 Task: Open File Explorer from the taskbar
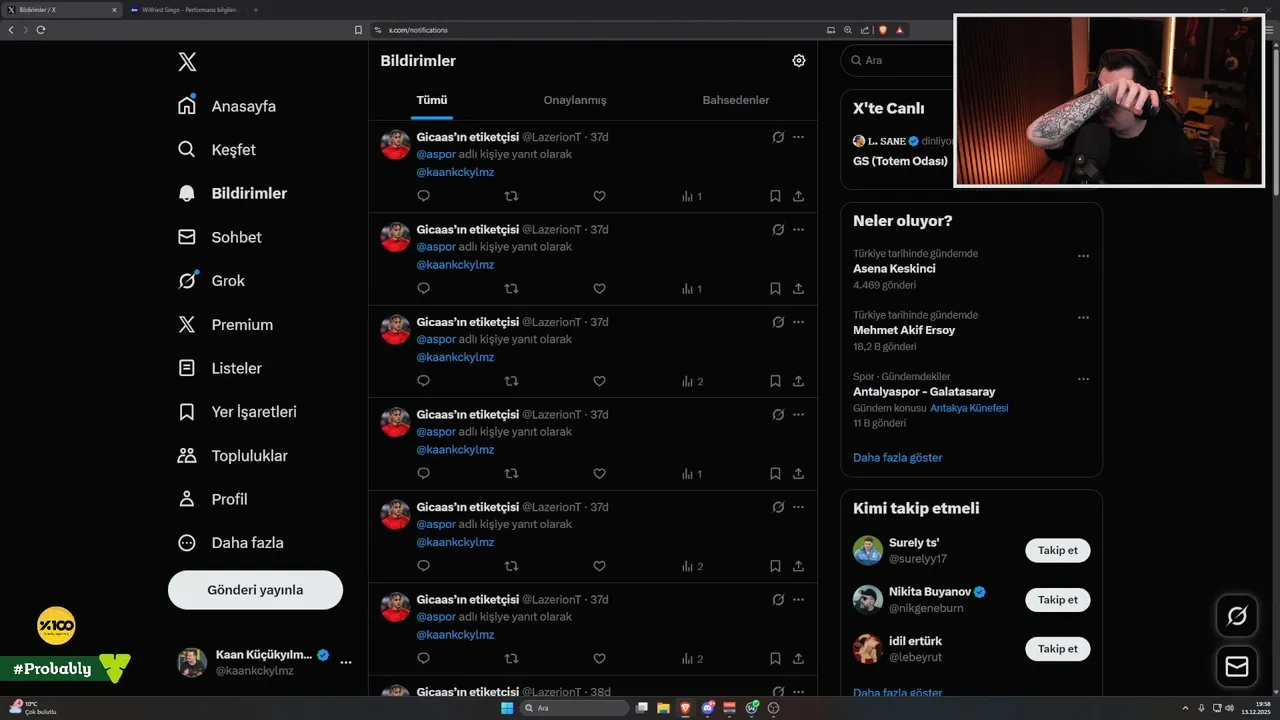[663, 708]
